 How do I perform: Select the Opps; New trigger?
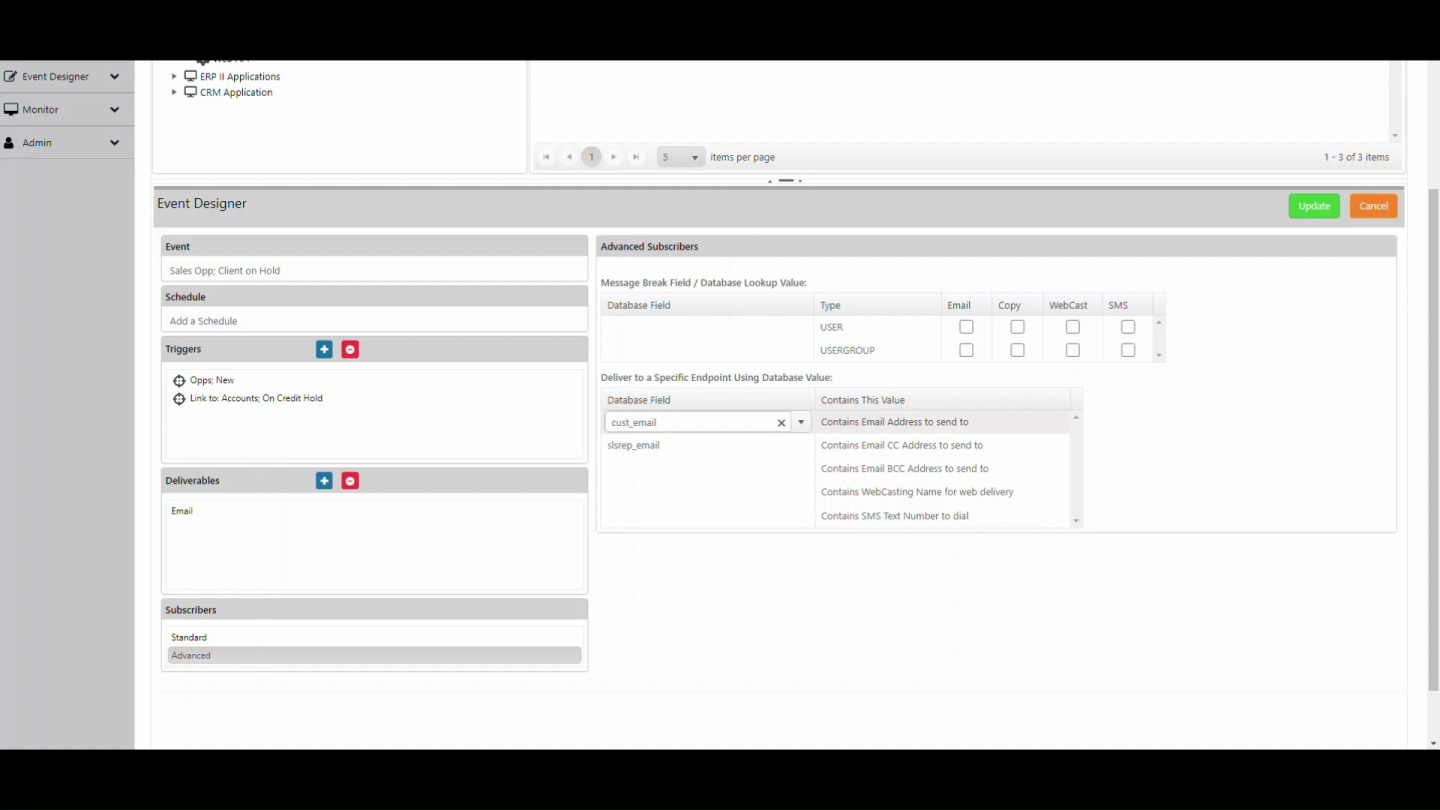(212, 380)
